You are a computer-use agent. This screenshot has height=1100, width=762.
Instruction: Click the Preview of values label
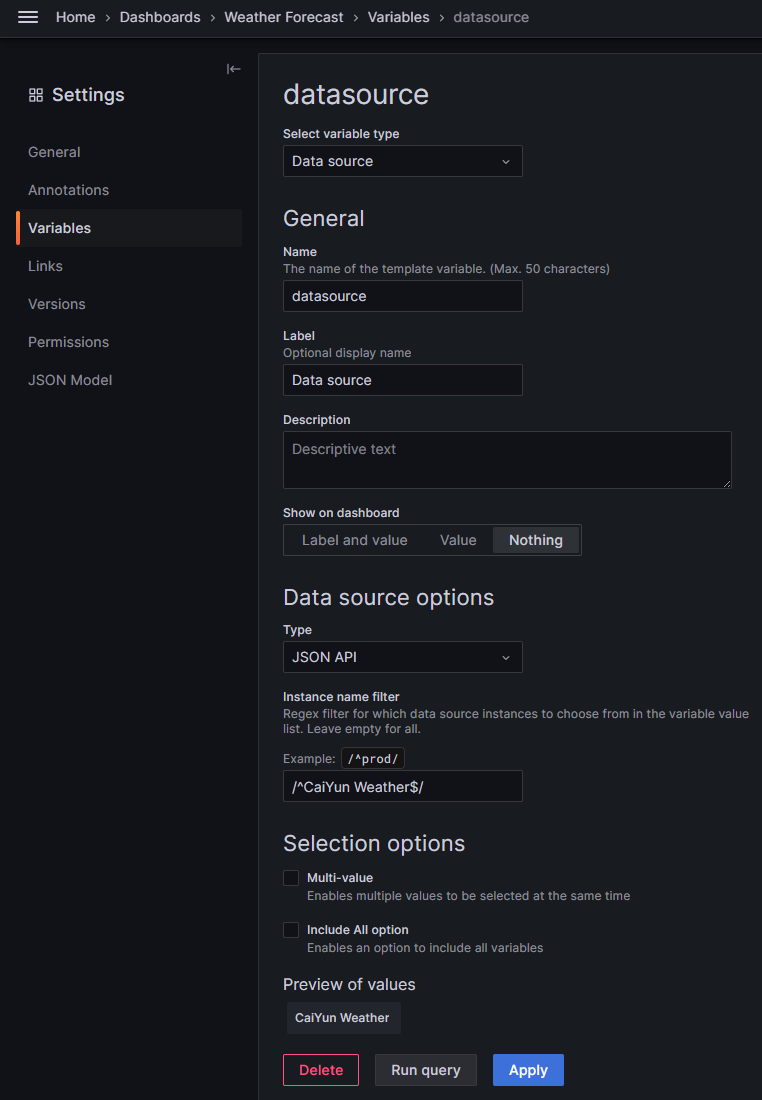pos(349,984)
